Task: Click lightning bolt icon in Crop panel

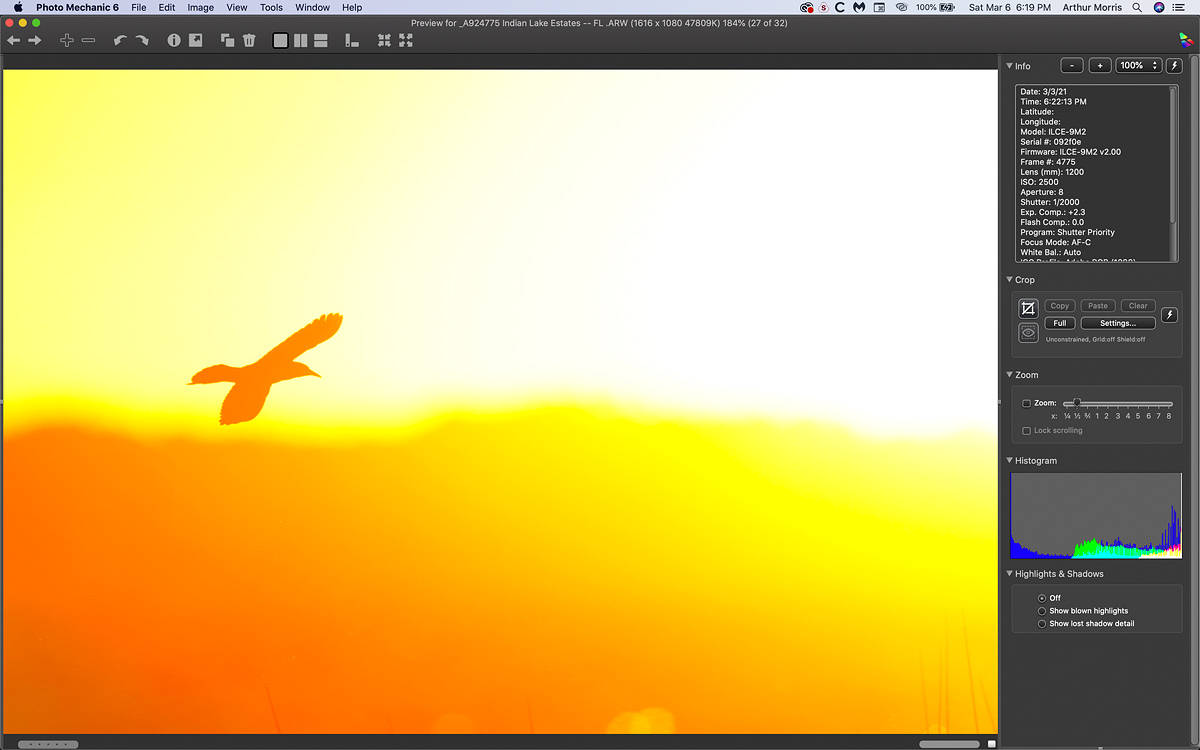Action: [1169, 315]
